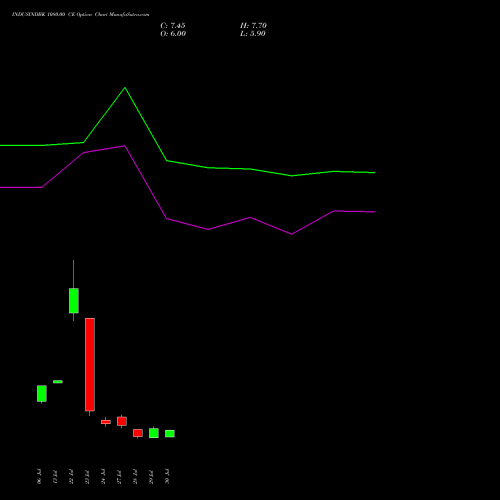Click the '24 Jul' date label

[x=103, y=476]
